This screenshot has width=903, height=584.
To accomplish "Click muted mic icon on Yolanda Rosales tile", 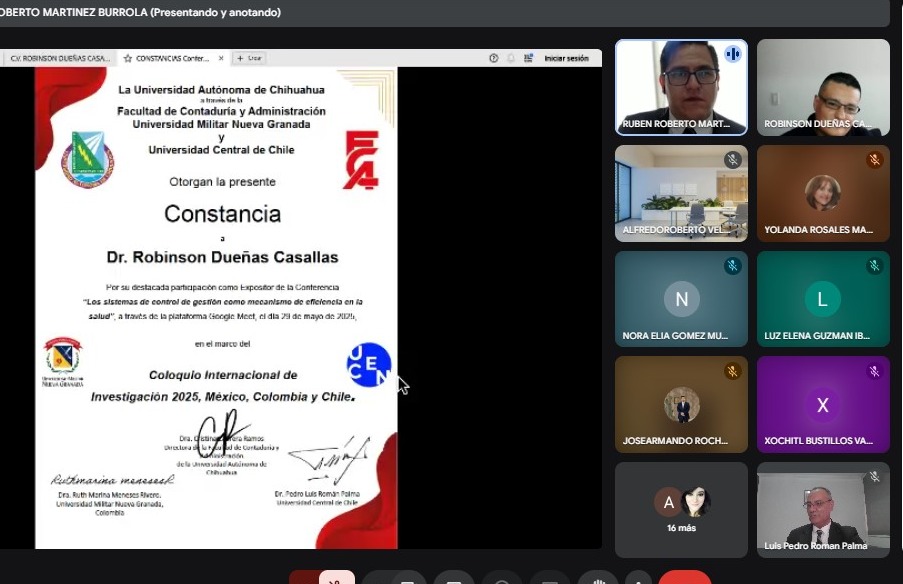I will [874, 160].
